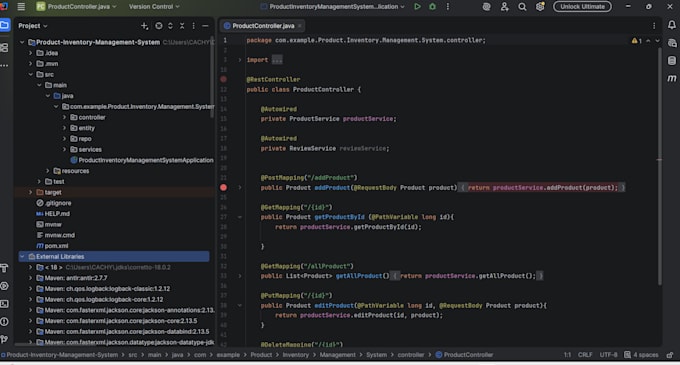Viewport: 680px width, 365px height.
Task: Select the mvnw.cmd file
Action: point(56,235)
